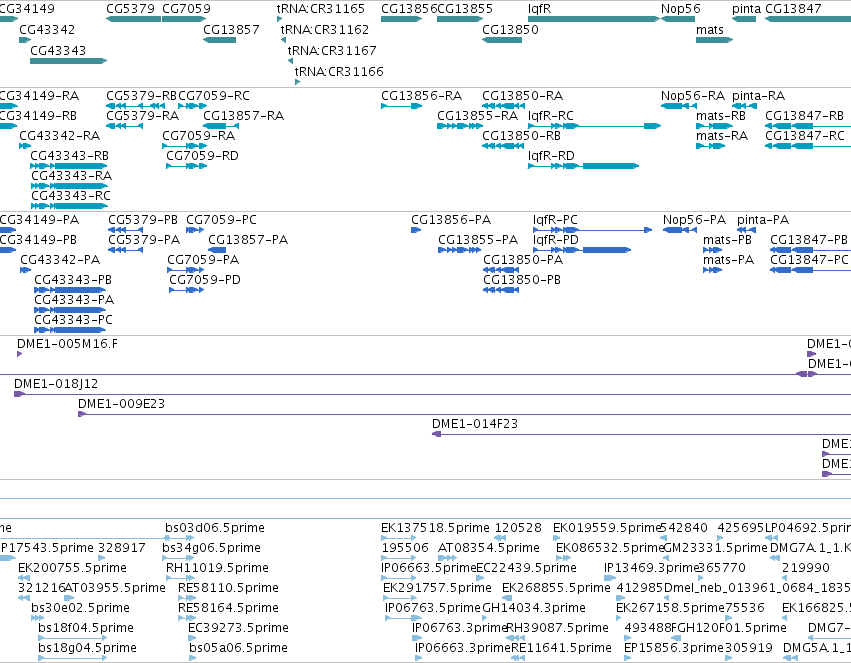The width and height of the screenshot is (851, 663).
Task: Click Nop56-PA protein feature
Action: coord(679,230)
